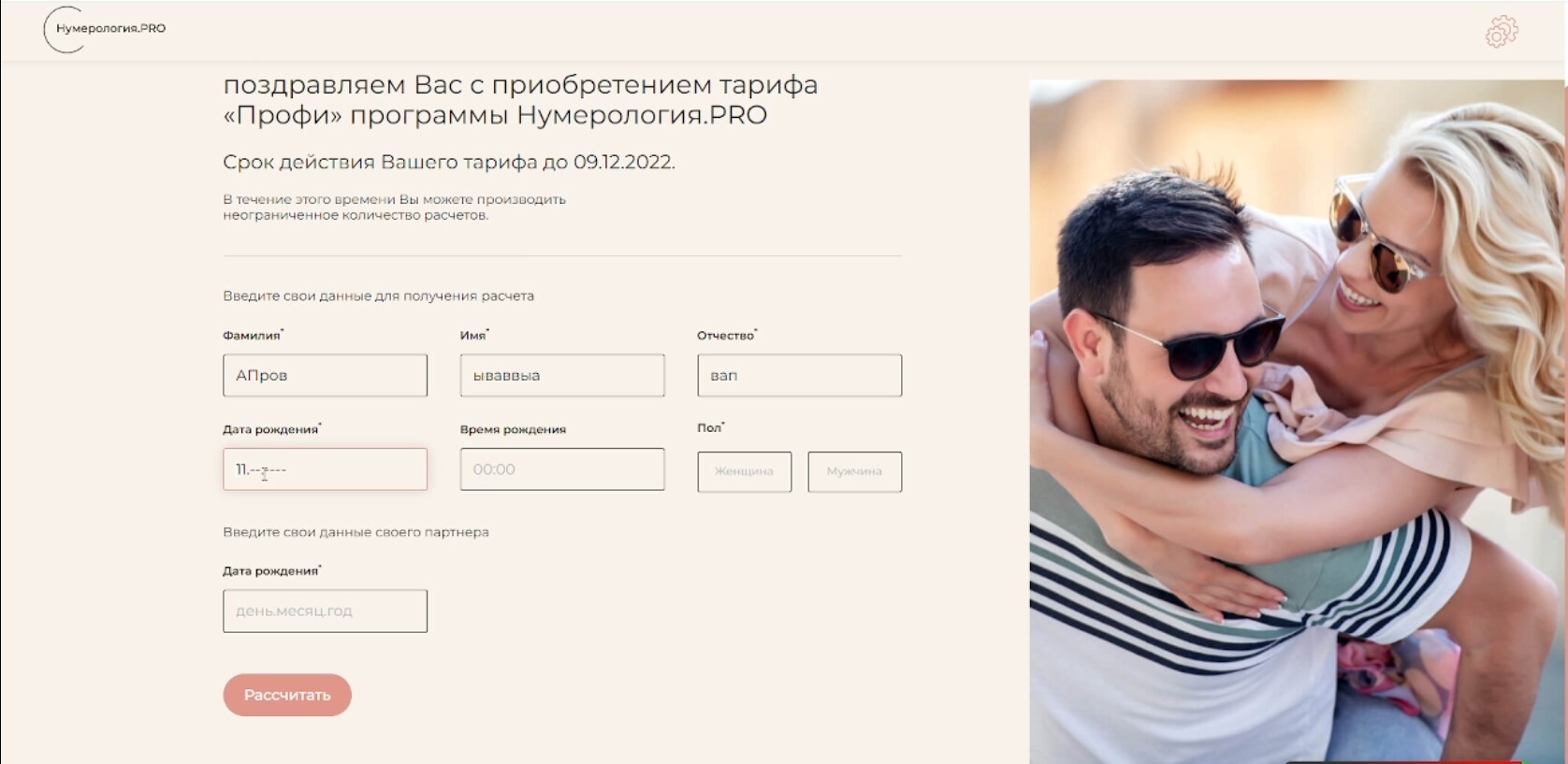Viewport: 1568px width, 764px height.
Task: Click the Срок действия expiry date text
Action: coord(449,162)
